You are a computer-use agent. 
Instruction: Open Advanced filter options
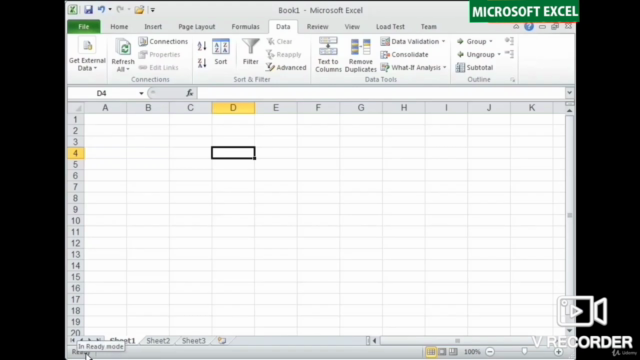(286, 67)
